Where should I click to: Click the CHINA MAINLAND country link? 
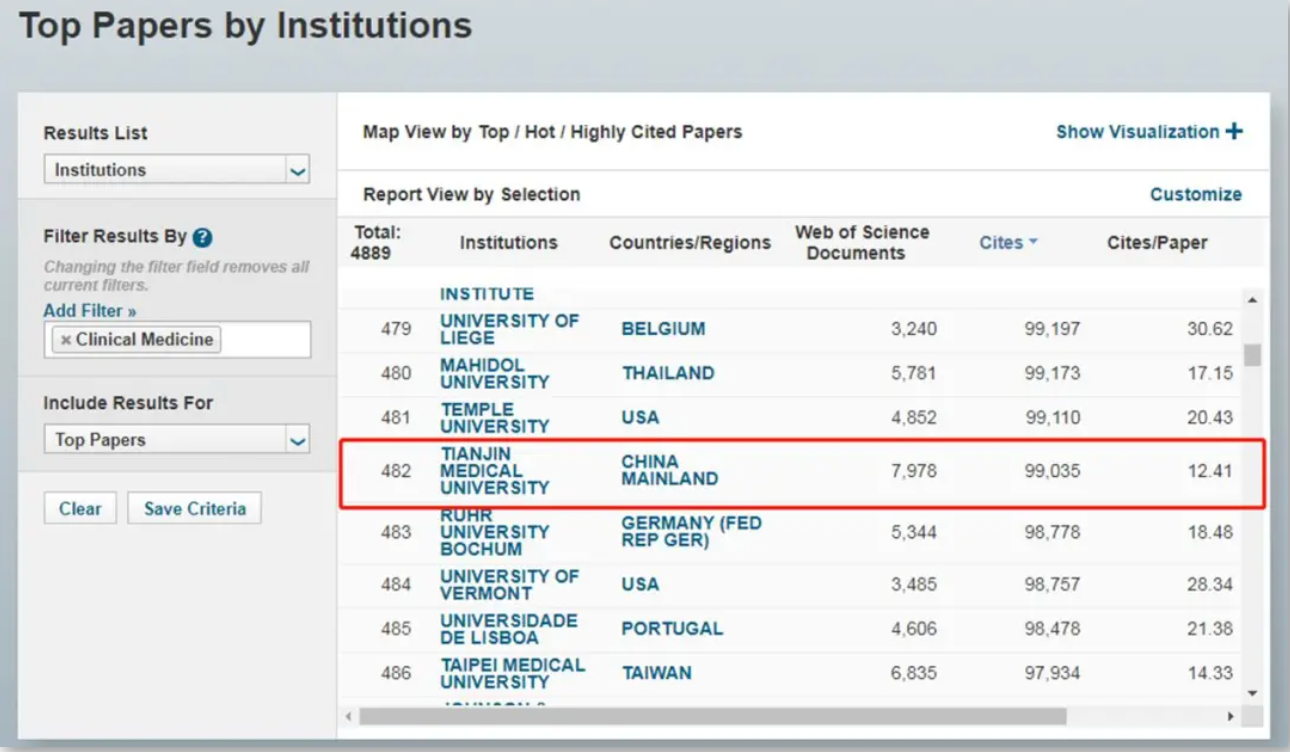[669, 470]
